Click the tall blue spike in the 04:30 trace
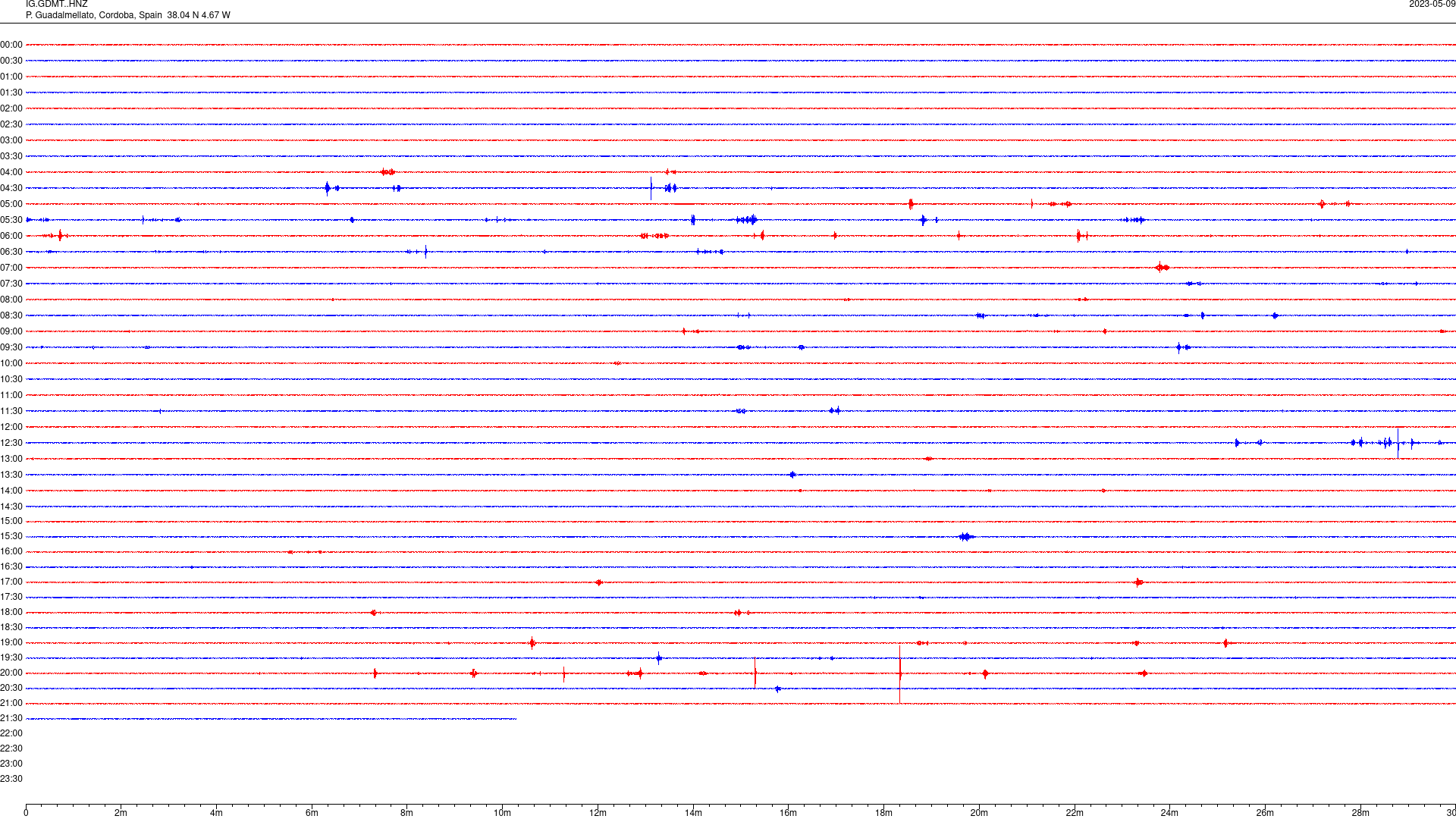Screen dimensions: 1456x819 (x=651, y=188)
